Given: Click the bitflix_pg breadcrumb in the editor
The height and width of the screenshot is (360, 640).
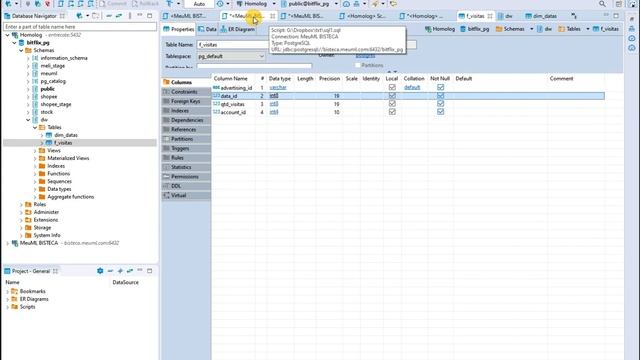Looking at the screenshot, I should (x=475, y=29).
